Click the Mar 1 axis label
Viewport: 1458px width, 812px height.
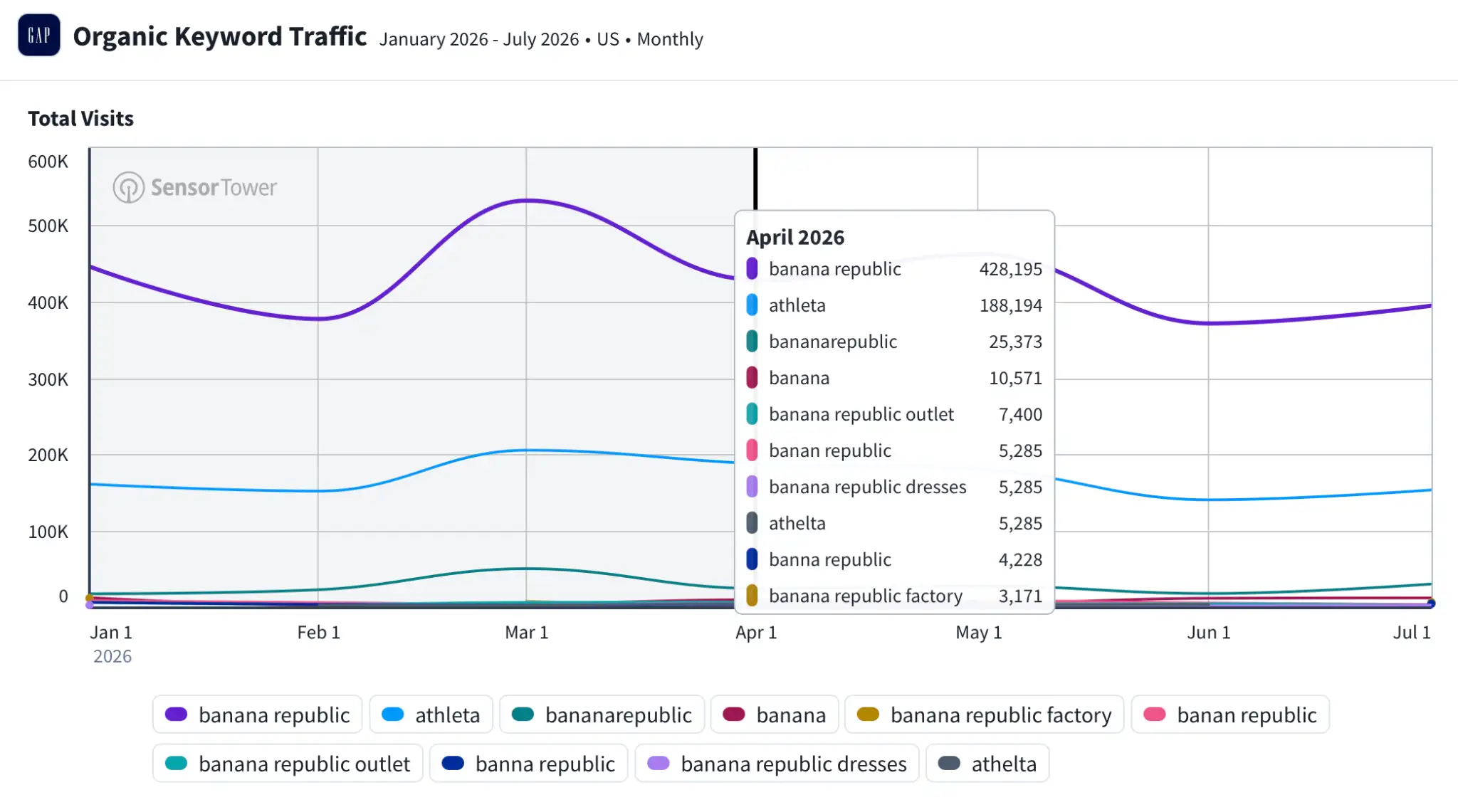(x=526, y=632)
